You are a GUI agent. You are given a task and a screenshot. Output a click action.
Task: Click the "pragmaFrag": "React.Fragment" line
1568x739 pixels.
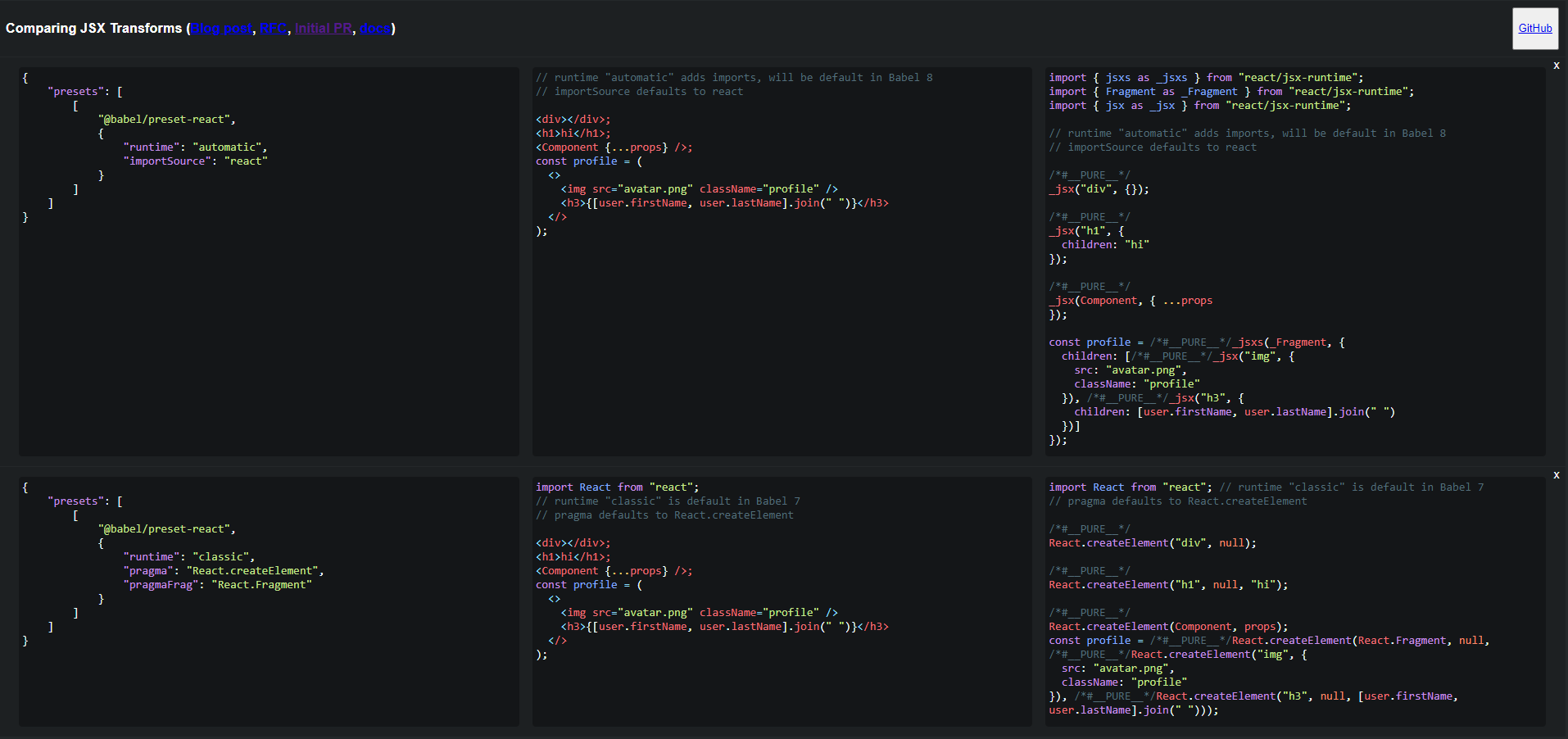pyautogui.click(x=218, y=585)
